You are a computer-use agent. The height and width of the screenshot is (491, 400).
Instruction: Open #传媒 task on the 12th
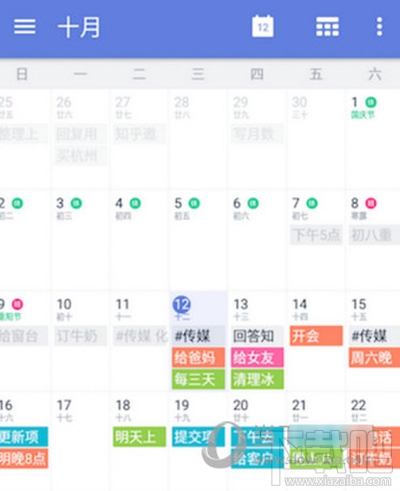tap(198, 336)
